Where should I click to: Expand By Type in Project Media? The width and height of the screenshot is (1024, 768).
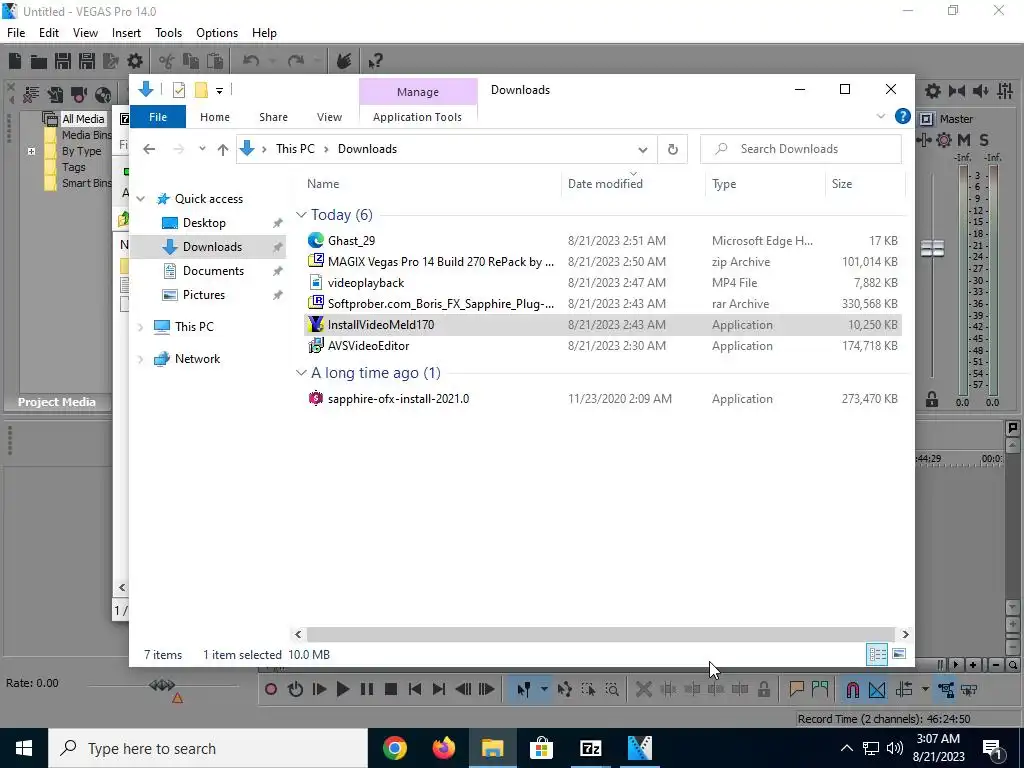coord(31,151)
